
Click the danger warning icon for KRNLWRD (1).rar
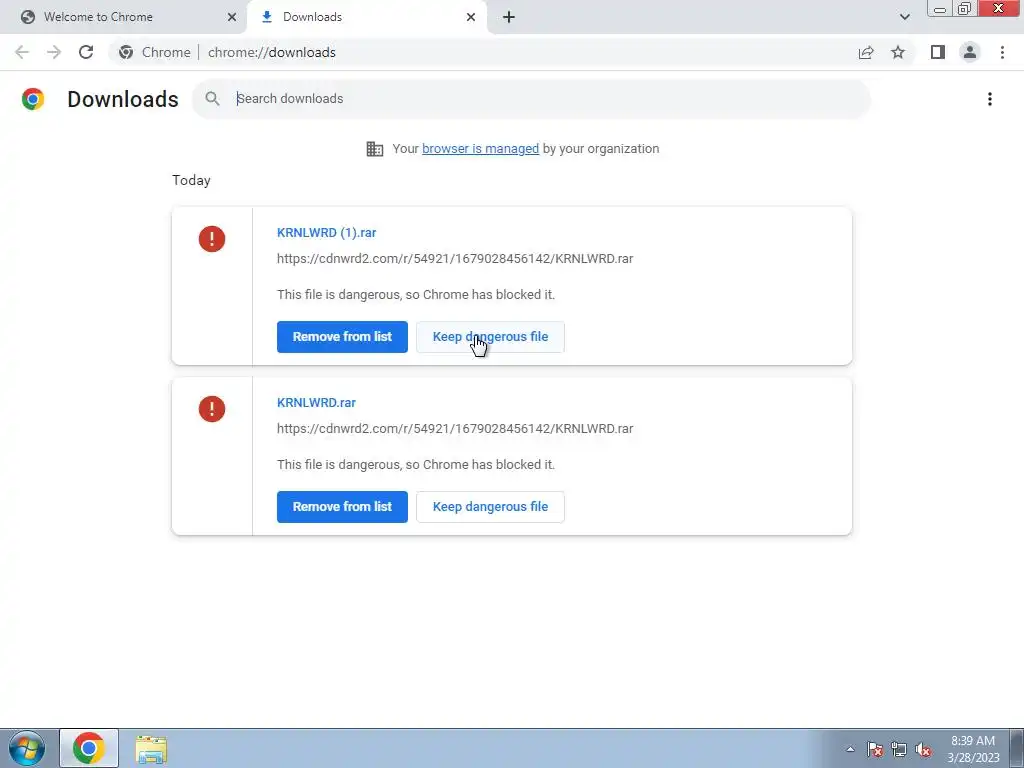click(x=212, y=239)
